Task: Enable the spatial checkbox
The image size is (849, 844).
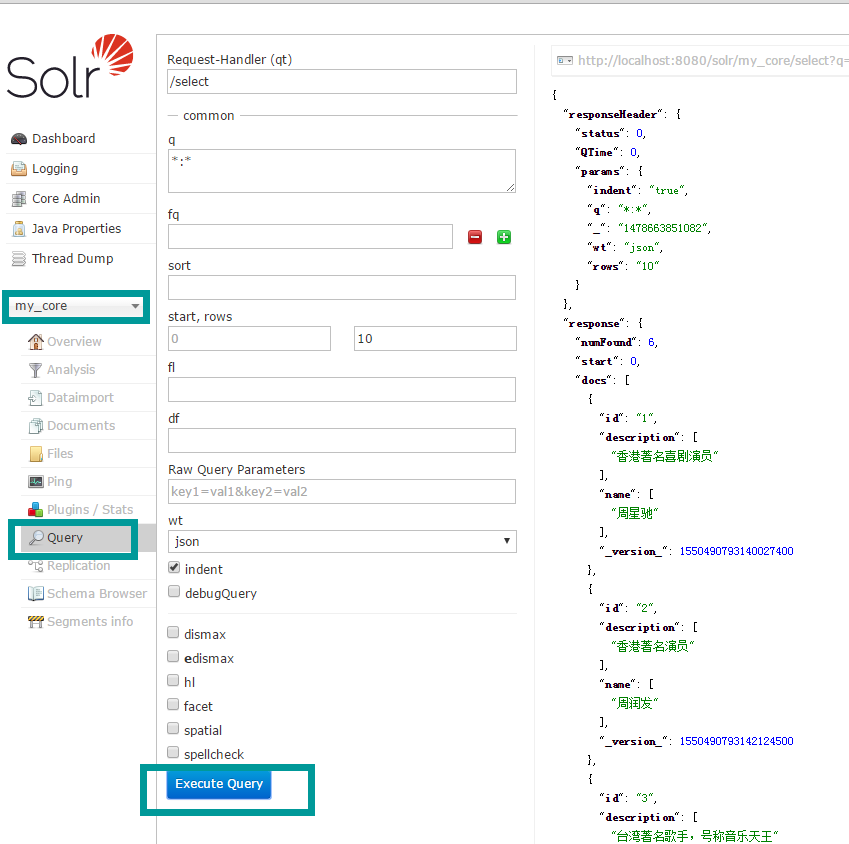Action: pyautogui.click(x=173, y=728)
